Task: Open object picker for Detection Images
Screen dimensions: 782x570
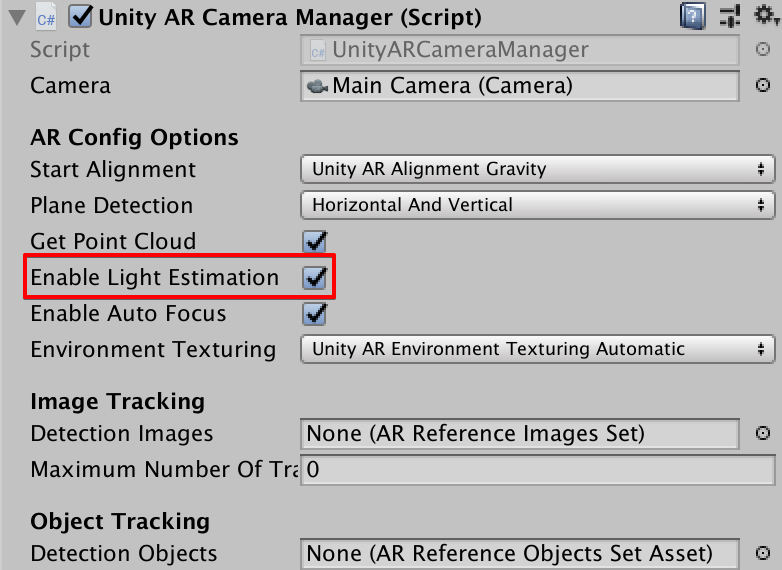Action: point(763,433)
